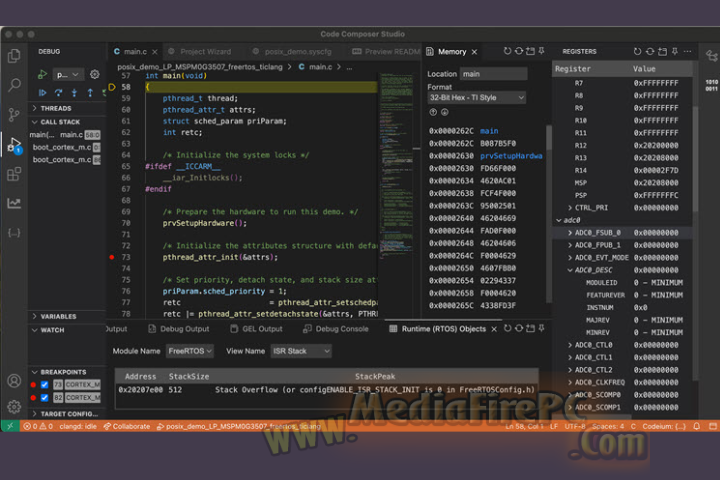Screen dimensions: 720x480
Task: Open Registers more actions ellipsis
Action: [687, 51]
